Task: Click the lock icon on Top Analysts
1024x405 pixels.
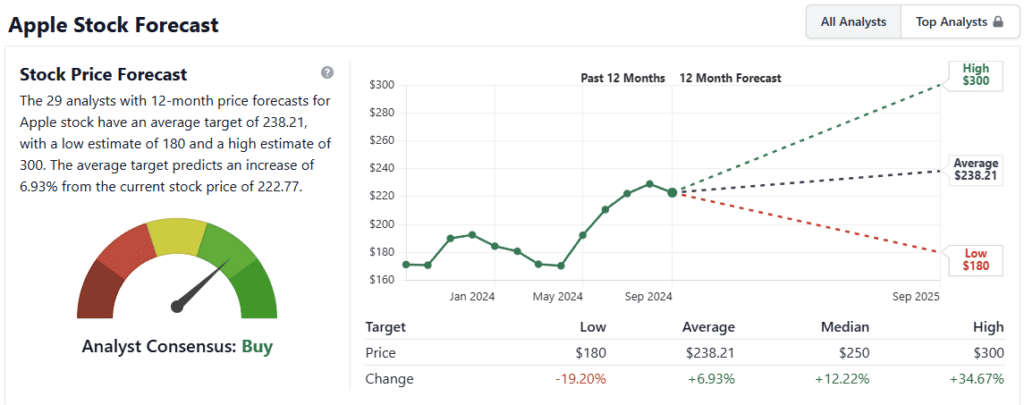Action: pyautogui.click(x=997, y=22)
